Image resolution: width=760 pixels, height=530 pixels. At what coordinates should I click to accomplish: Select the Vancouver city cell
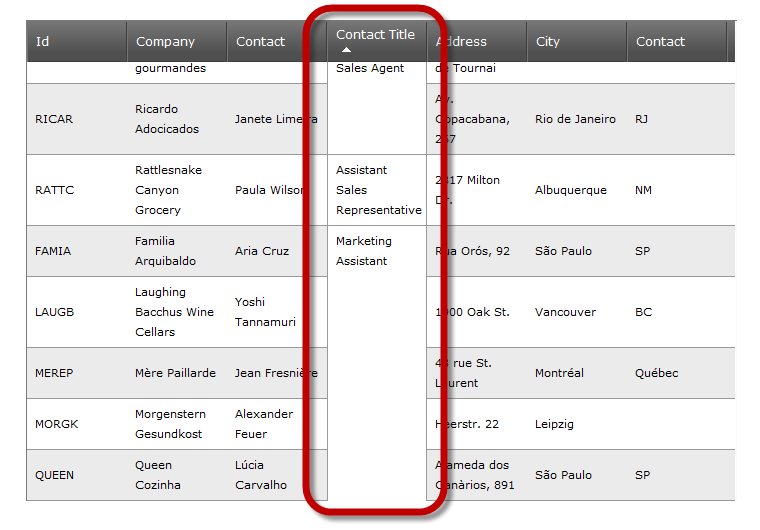pyautogui.click(x=565, y=312)
